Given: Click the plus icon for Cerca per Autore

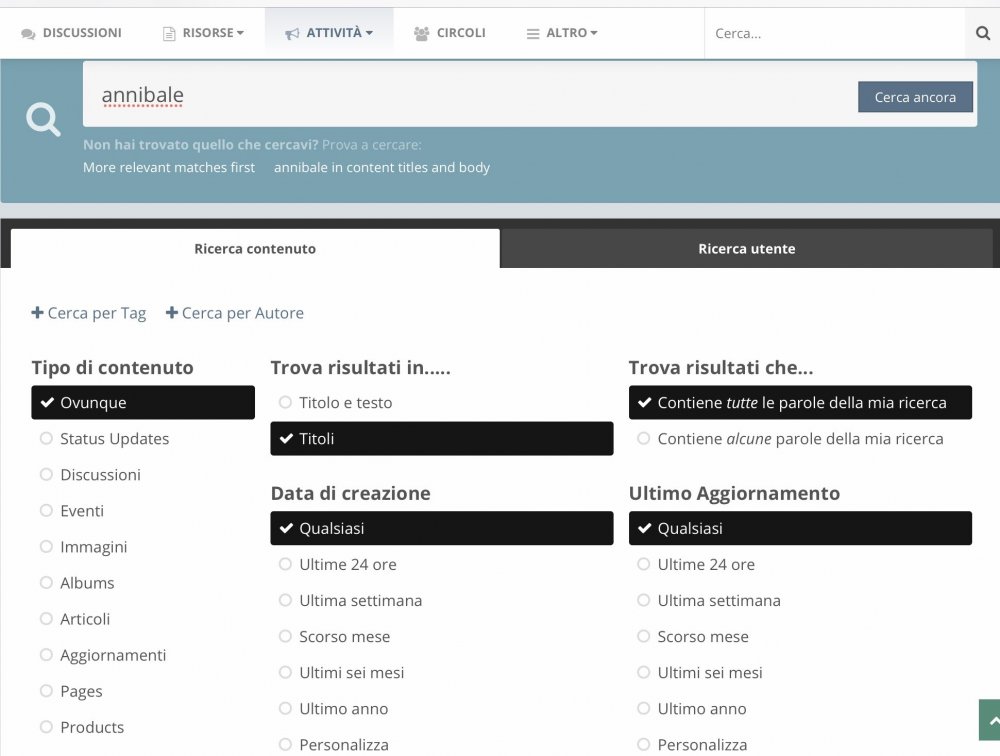Looking at the screenshot, I should click(172, 313).
